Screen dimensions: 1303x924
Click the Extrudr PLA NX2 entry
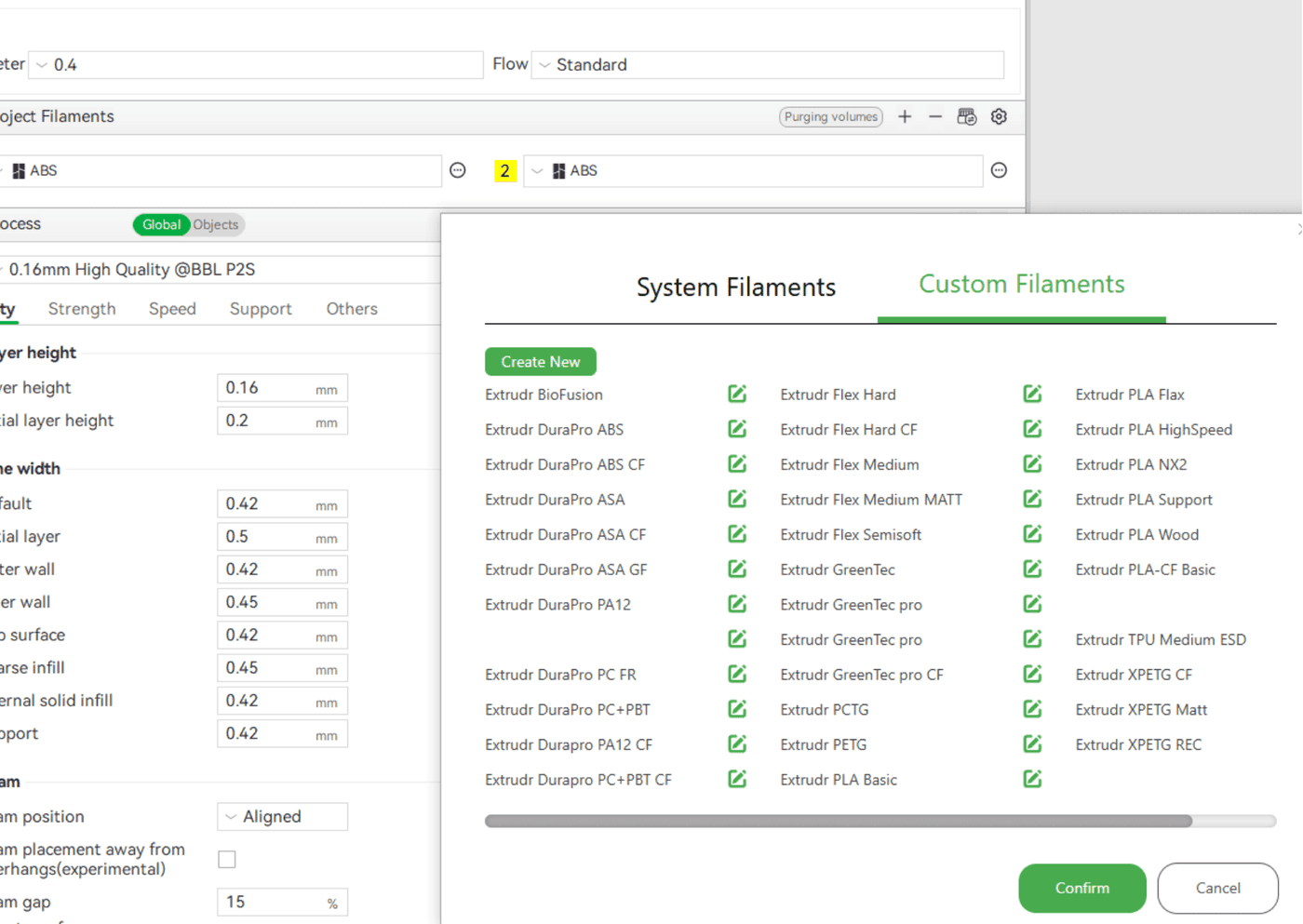coord(1131,464)
